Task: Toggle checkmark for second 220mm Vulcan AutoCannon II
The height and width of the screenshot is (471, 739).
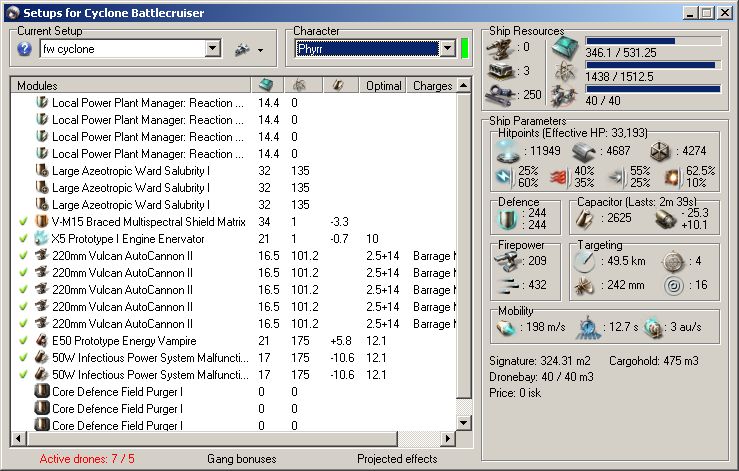Action: pyautogui.click(x=23, y=273)
